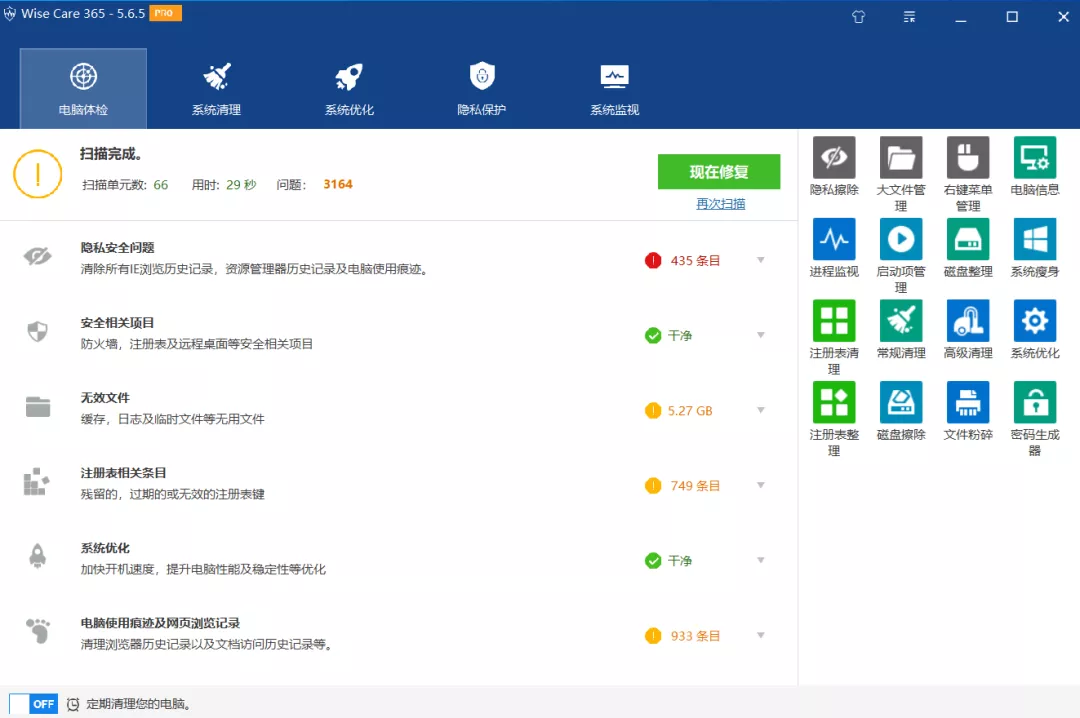Click the rocket icon beside 系统优化 row

tap(37, 556)
